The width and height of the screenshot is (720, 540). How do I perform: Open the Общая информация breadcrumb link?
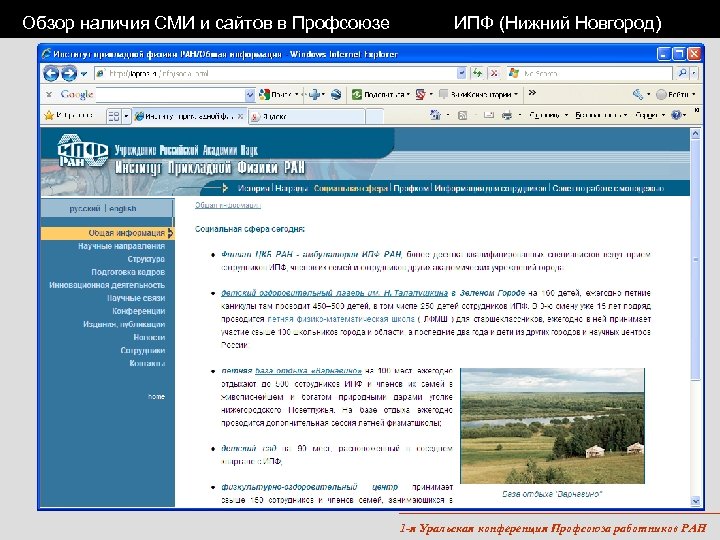pyautogui.click(x=228, y=205)
